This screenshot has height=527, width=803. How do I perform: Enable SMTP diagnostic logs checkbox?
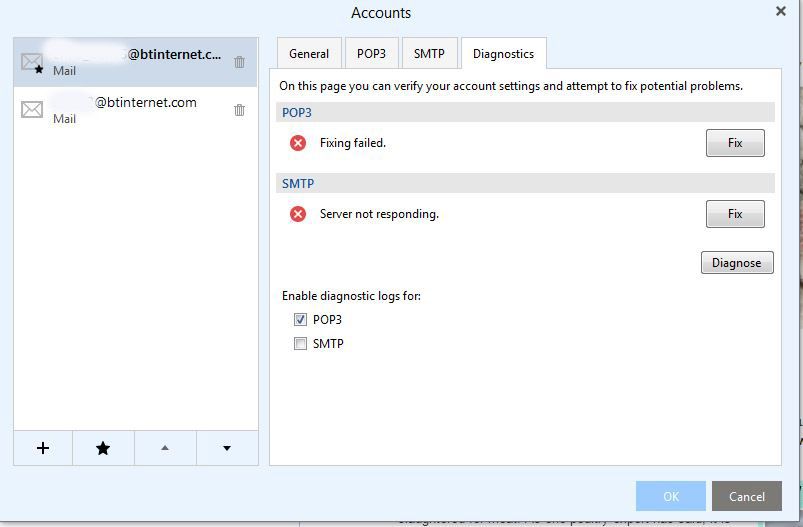click(x=300, y=344)
